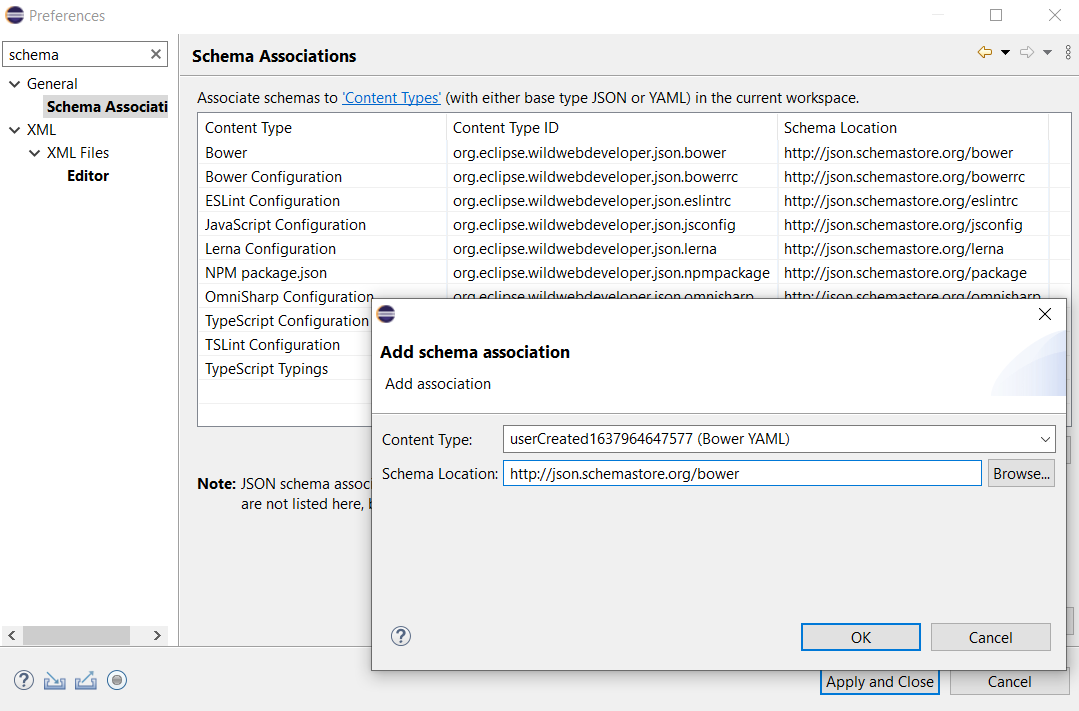1079x711 pixels.
Task: Select the XML Files tree item
Action: pyautogui.click(x=78, y=153)
